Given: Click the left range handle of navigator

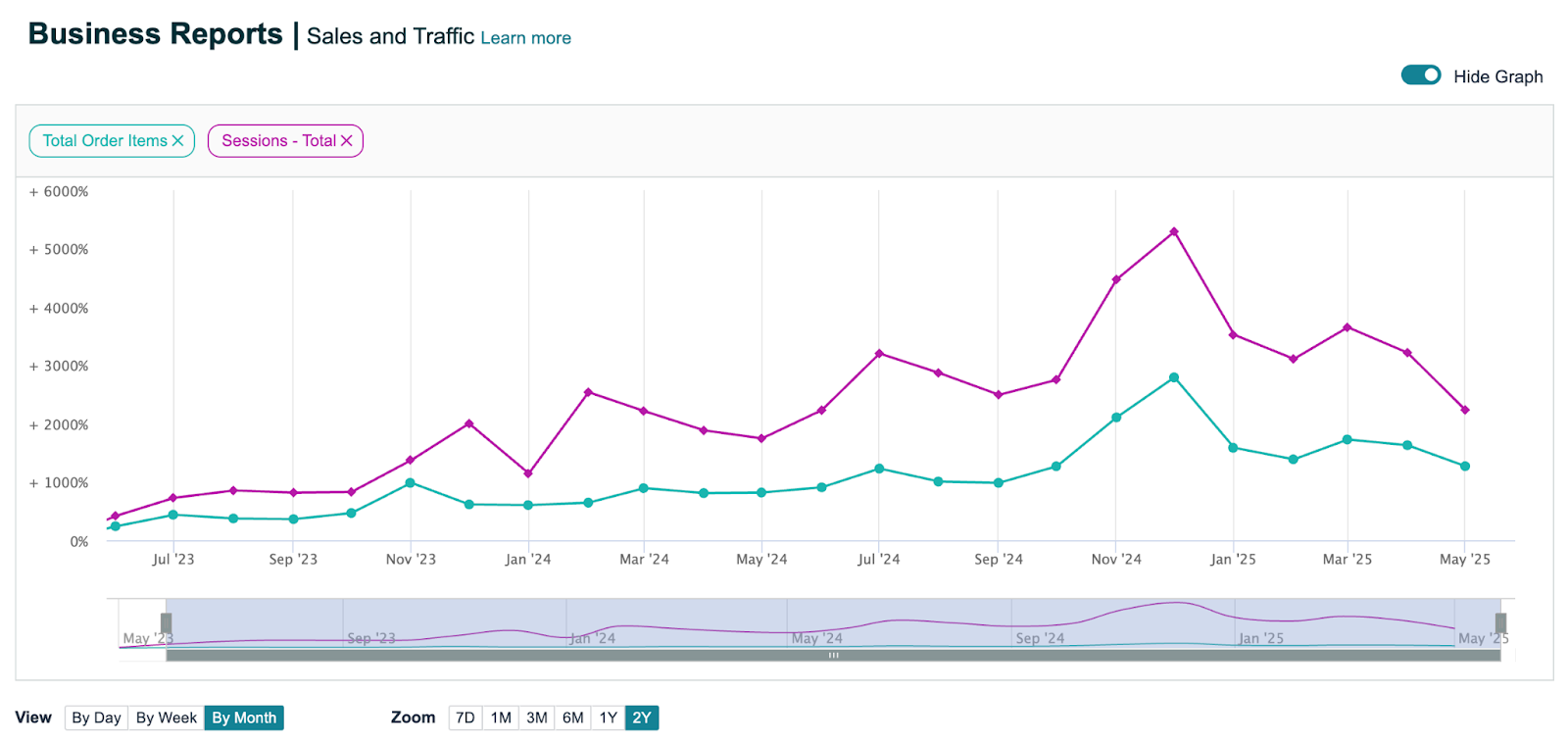Looking at the screenshot, I should pyautogui.click(x=166, y=622).
